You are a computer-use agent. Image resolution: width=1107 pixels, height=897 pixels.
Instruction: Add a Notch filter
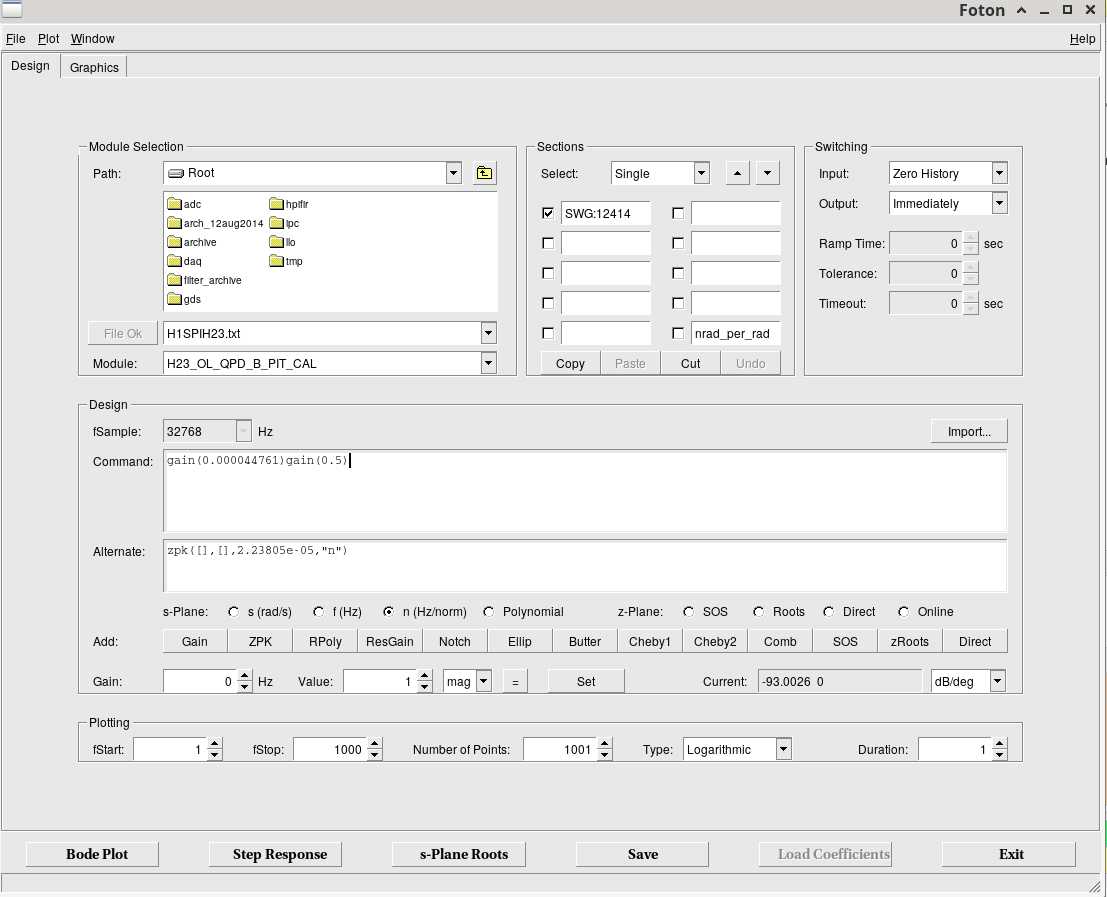point(455,642)
